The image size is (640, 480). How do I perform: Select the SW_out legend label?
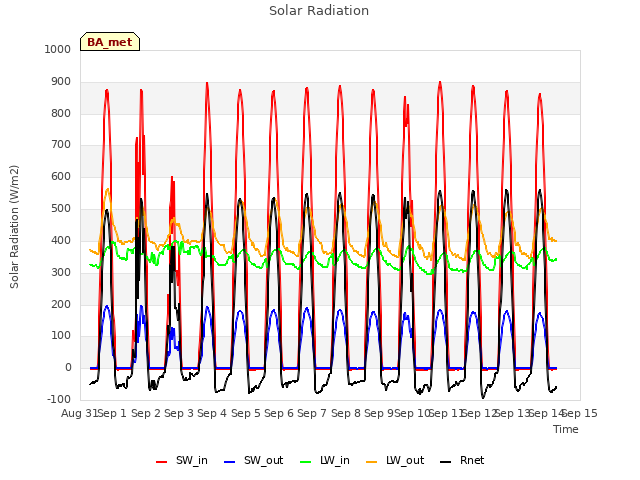[264, 460]
